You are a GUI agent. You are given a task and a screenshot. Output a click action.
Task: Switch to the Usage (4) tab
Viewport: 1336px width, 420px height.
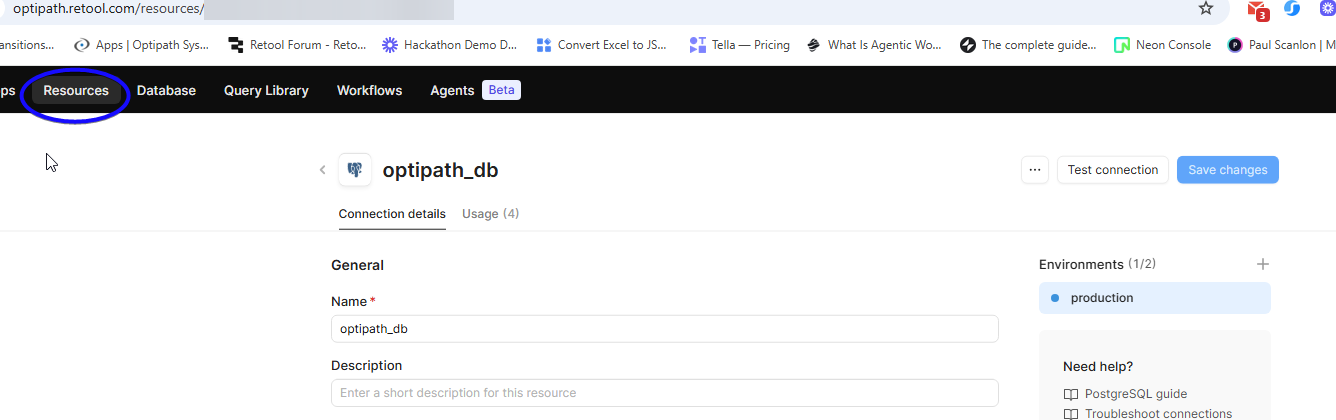[x=490, y=214]
